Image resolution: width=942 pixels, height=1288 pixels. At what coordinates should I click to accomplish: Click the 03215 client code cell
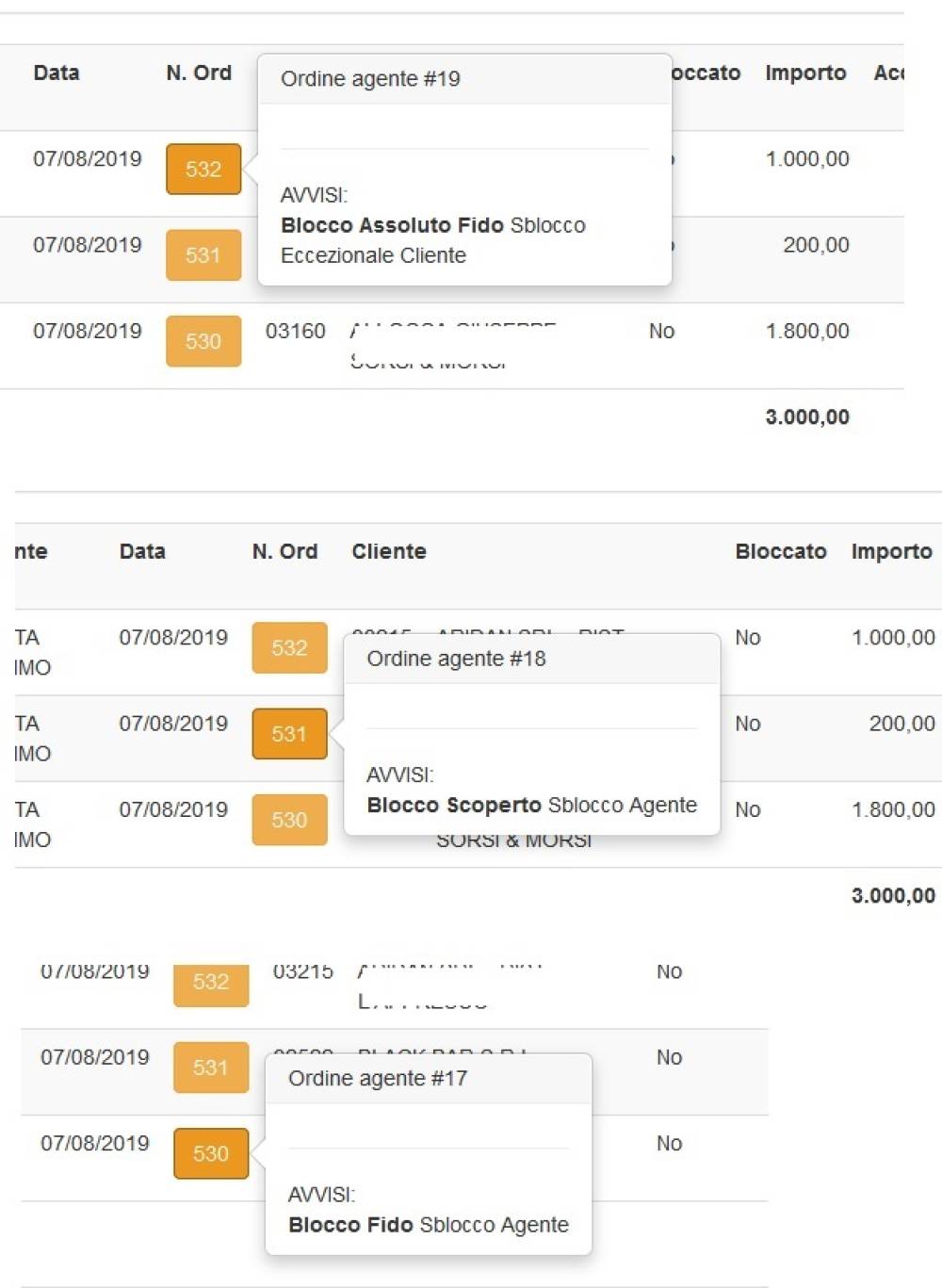(302, 972)
